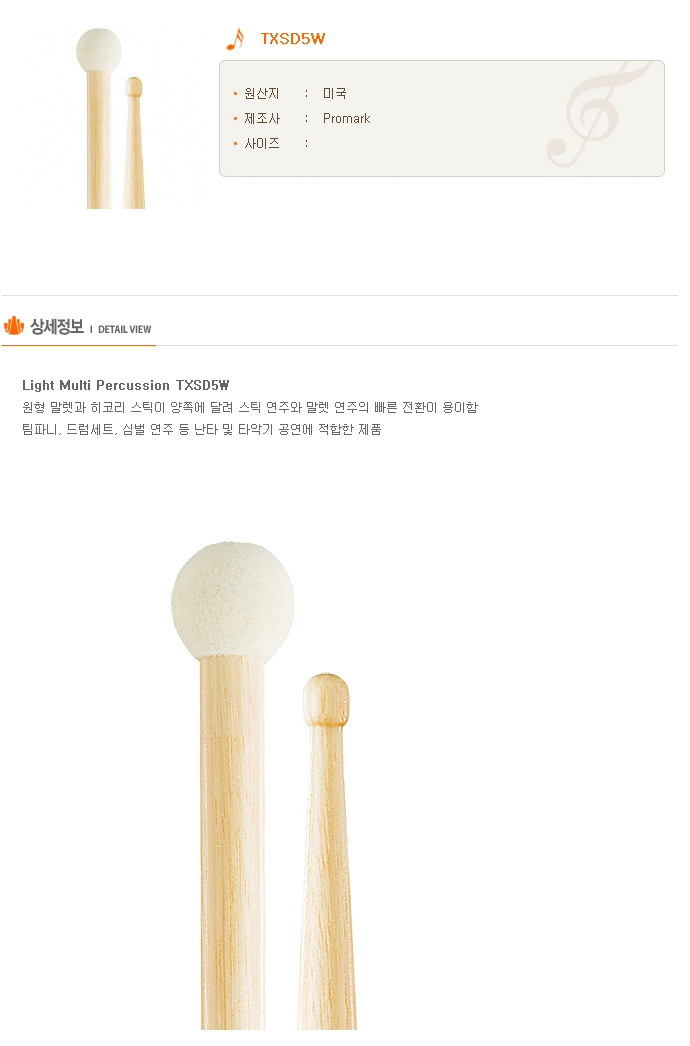Click the 원산지 label
The height and width of the screenshot is (1046, 690).
point(262,94)
